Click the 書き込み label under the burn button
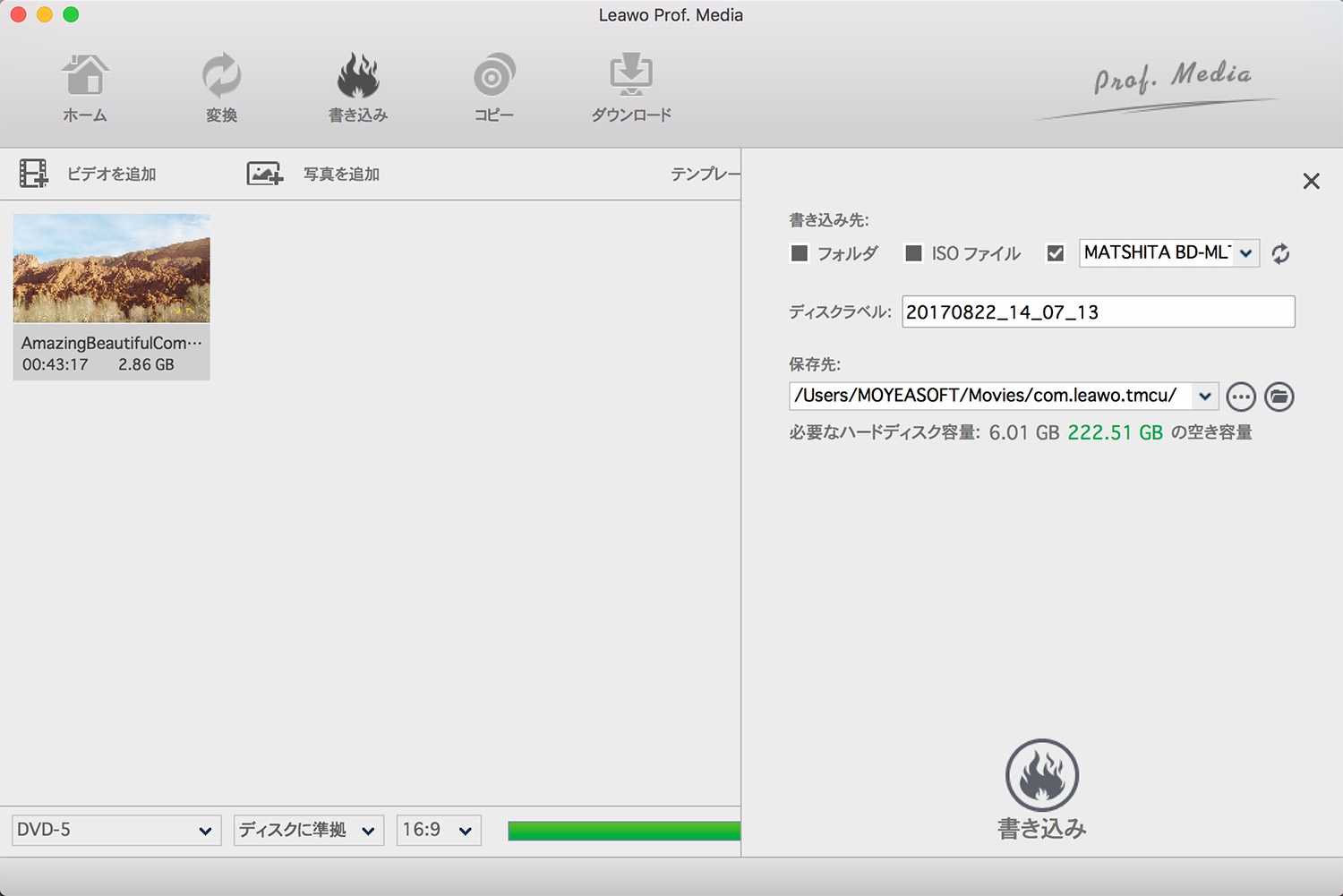 pos(1042,829)
